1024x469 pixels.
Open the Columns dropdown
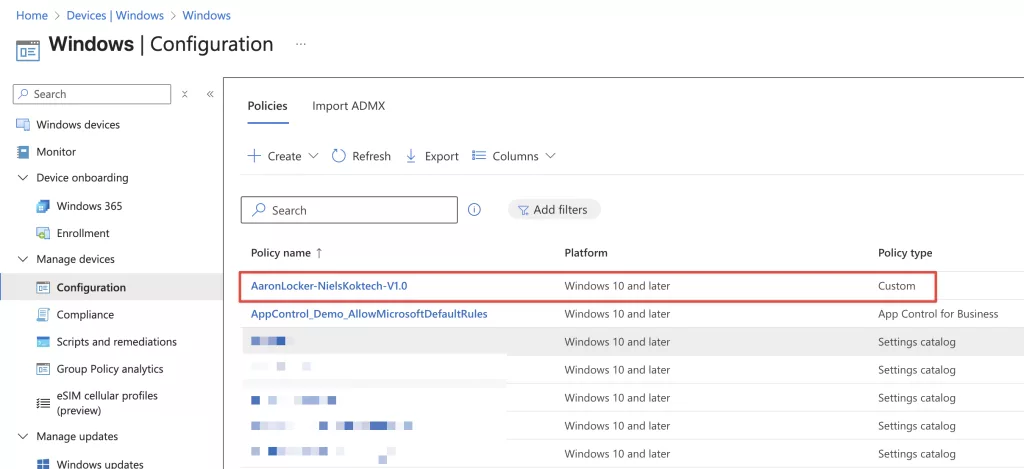tap(514, 156)
